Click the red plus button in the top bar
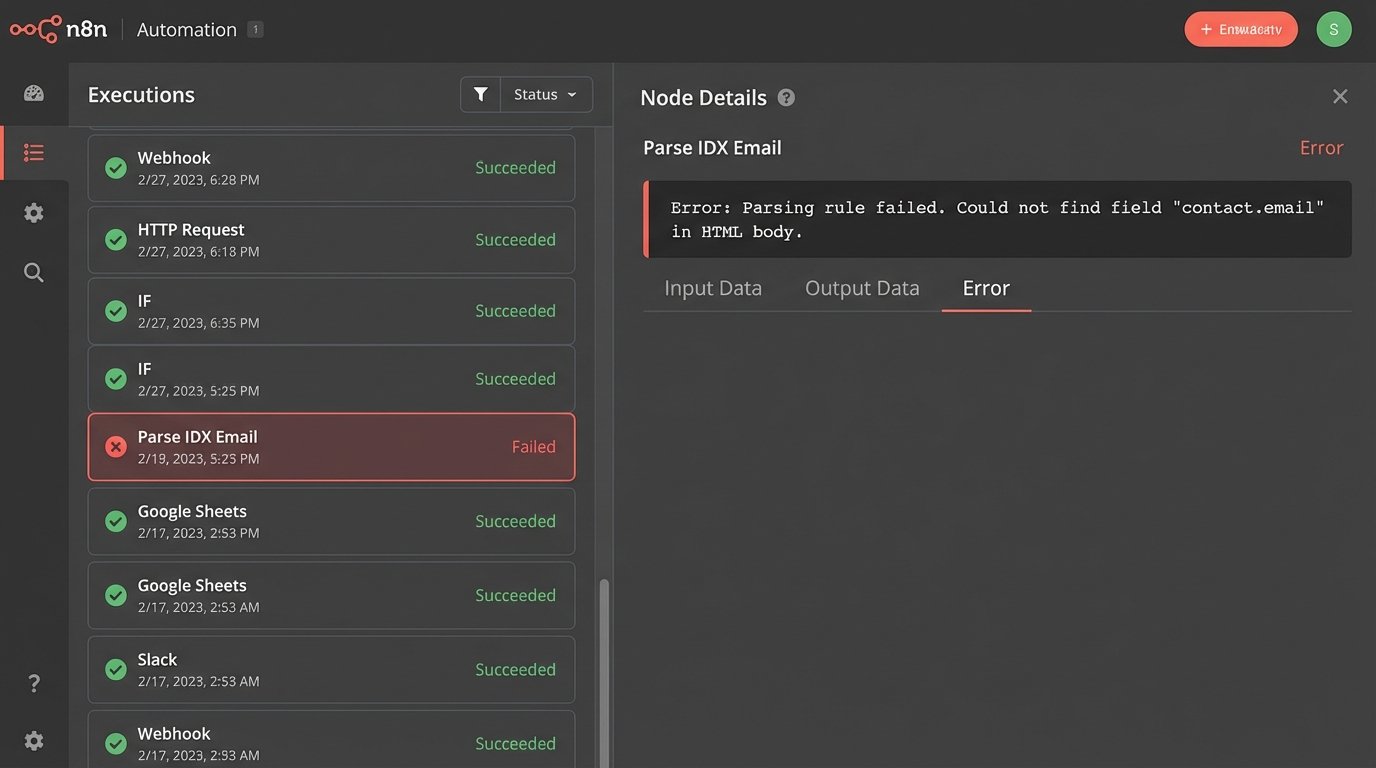The width and height of the screenshot is (1376, 768). point(1241,29)
